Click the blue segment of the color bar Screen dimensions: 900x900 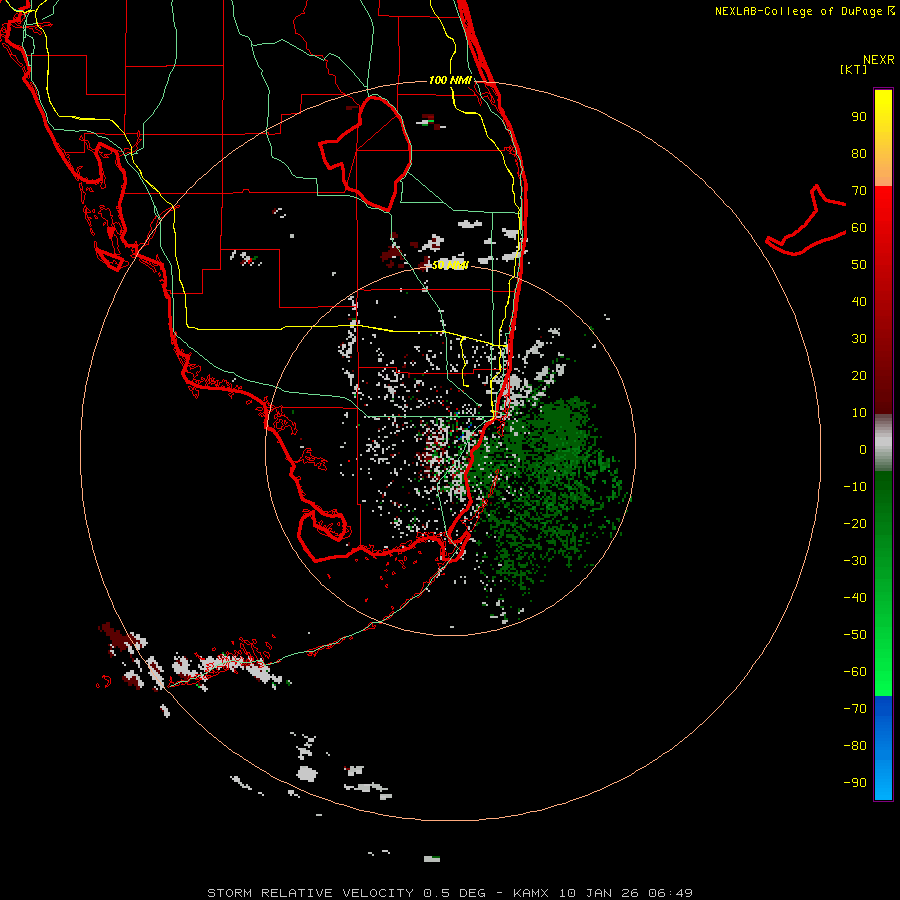point(883,748)
